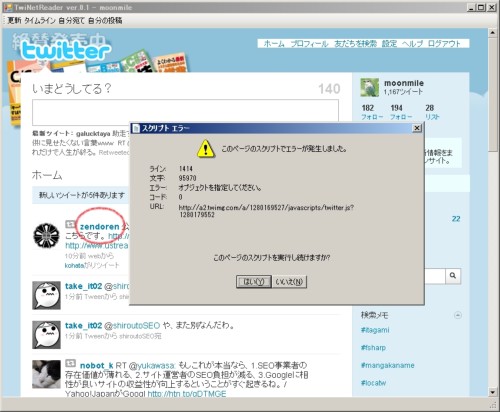The width and height of the screenshot is (500, 412).
Task: Open the ヘルプ navigation link
Action: [x=412, y=44]
